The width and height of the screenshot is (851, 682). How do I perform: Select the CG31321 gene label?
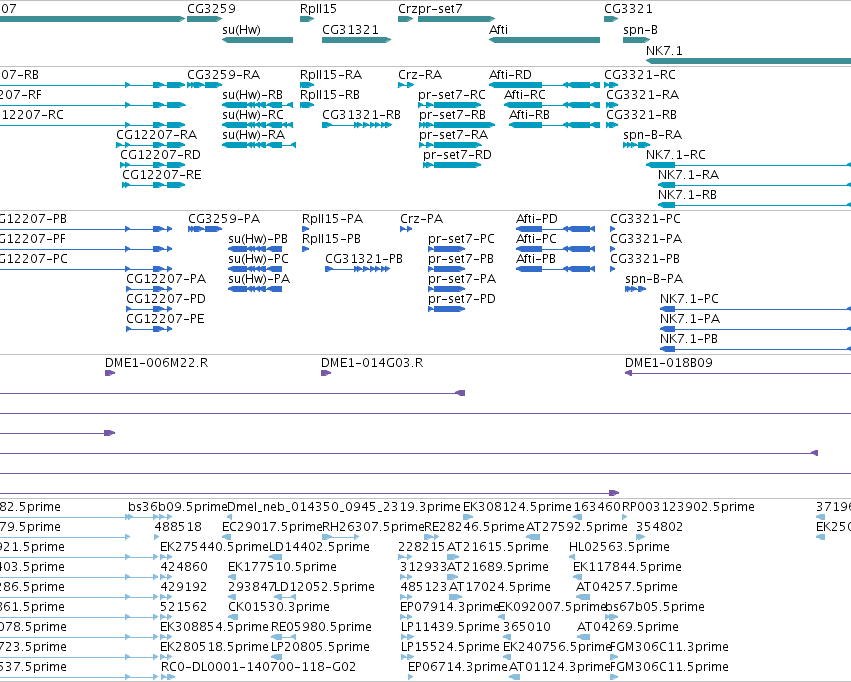pyautogui.click(x=350, y=30)
